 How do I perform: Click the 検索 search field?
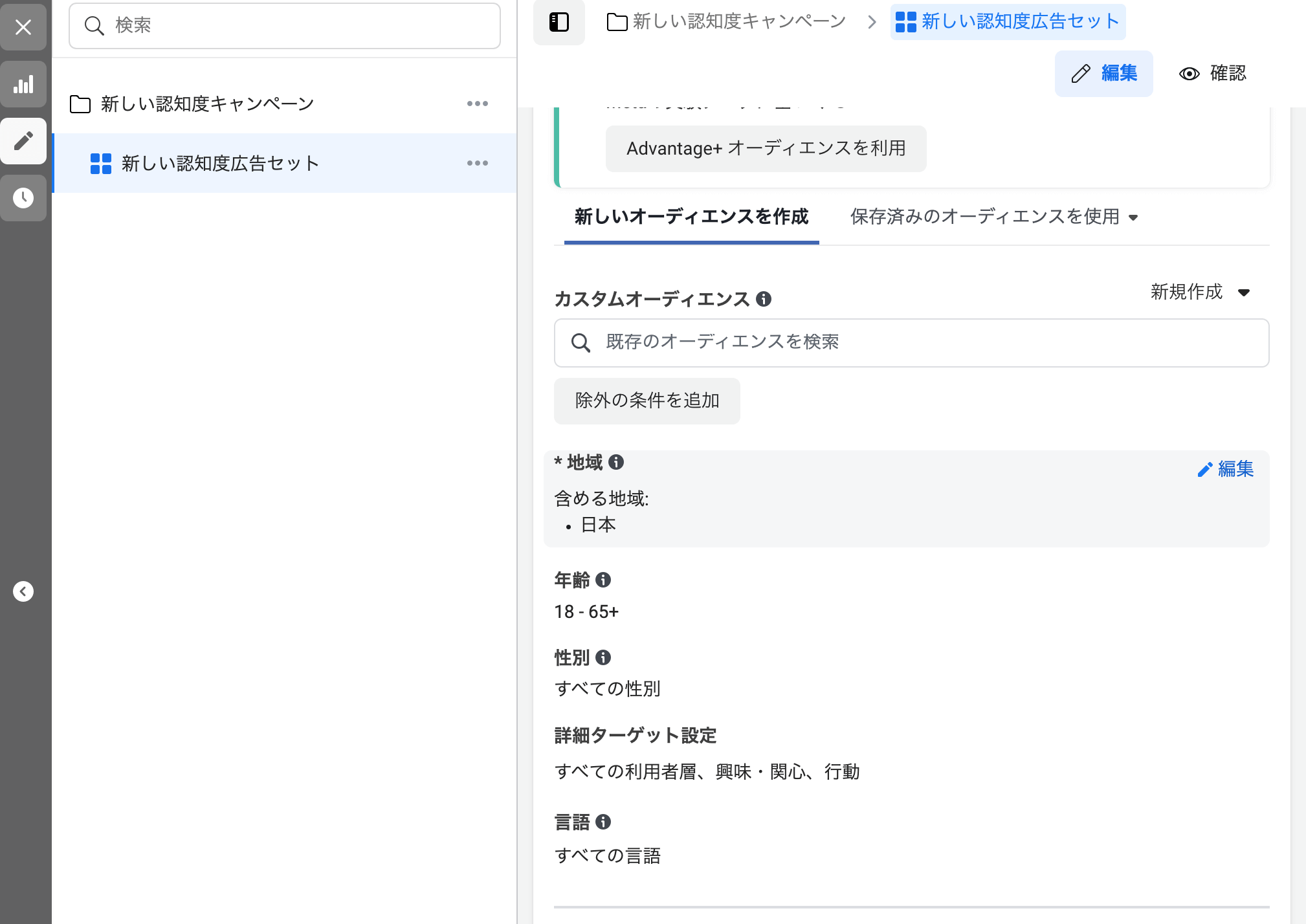(x=285, y=26)
